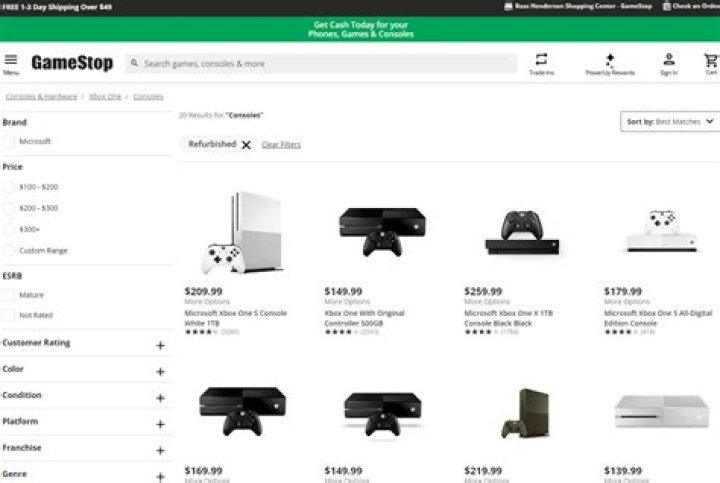
Task: Click the $219.99 price text
Action: point(483,471)
